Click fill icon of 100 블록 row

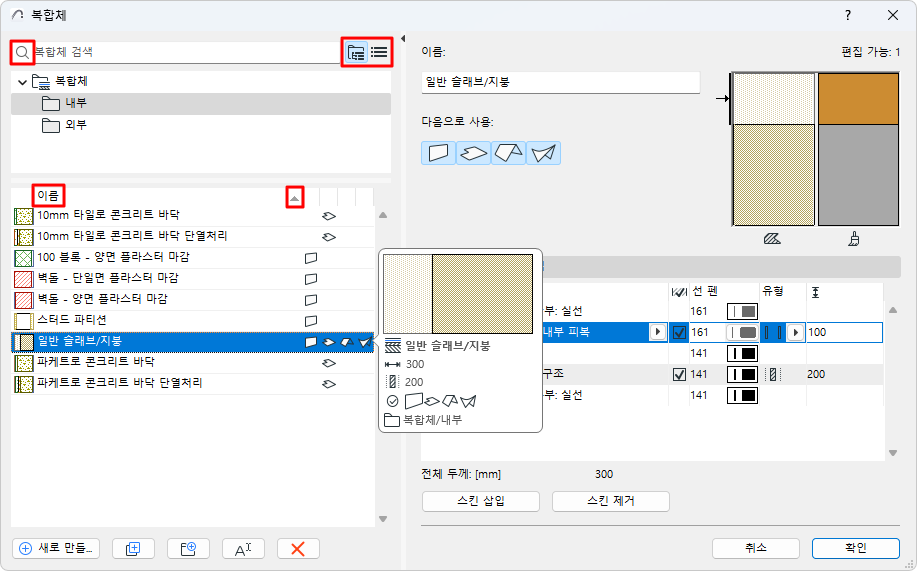pyautogui.click(x=24, y=258)
